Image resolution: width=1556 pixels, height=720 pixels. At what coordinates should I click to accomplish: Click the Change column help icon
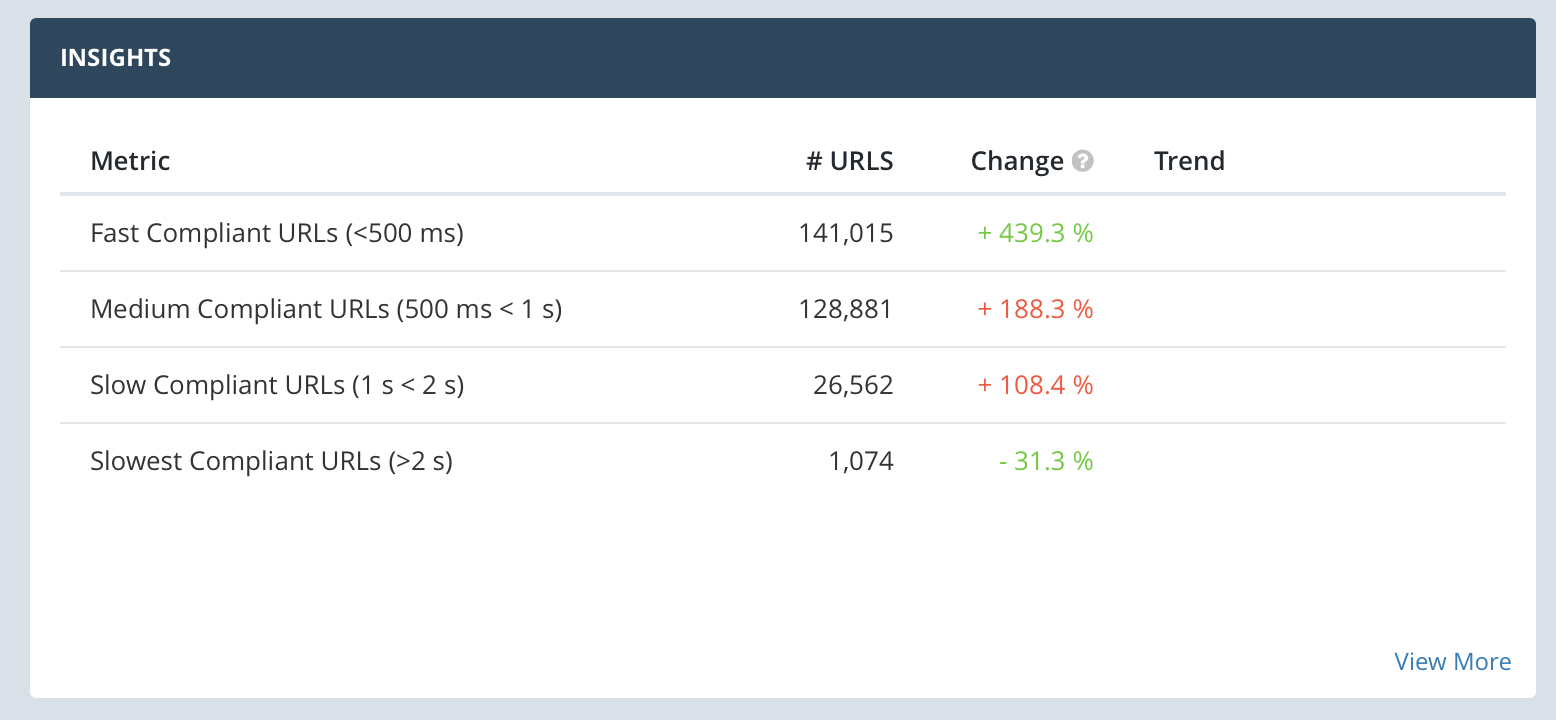tap(1083, 162)
